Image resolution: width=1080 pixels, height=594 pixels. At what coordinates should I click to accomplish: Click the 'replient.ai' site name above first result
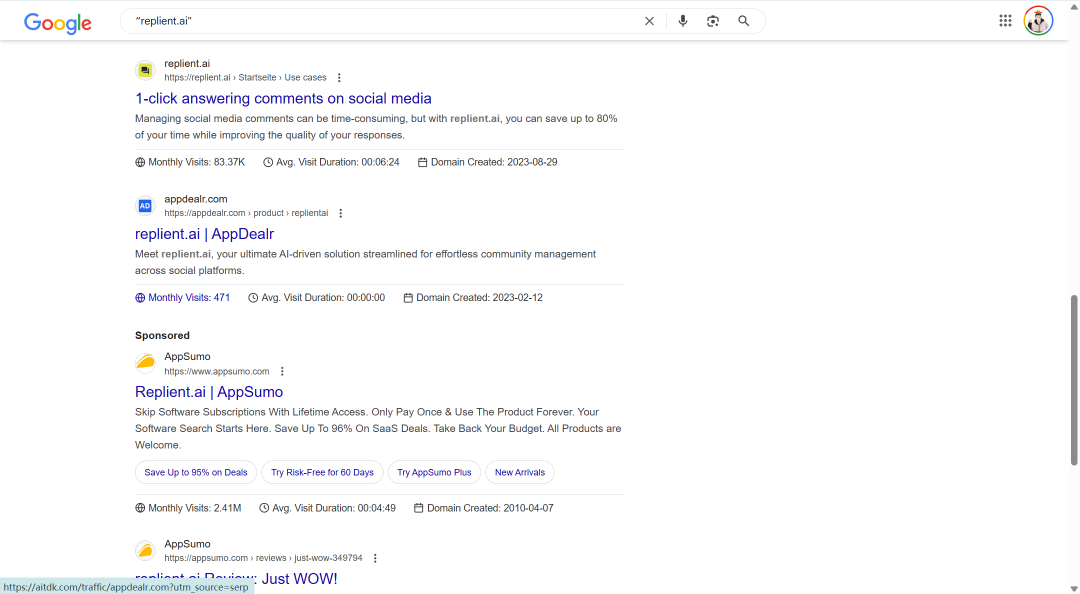click(x=187, y=63)
